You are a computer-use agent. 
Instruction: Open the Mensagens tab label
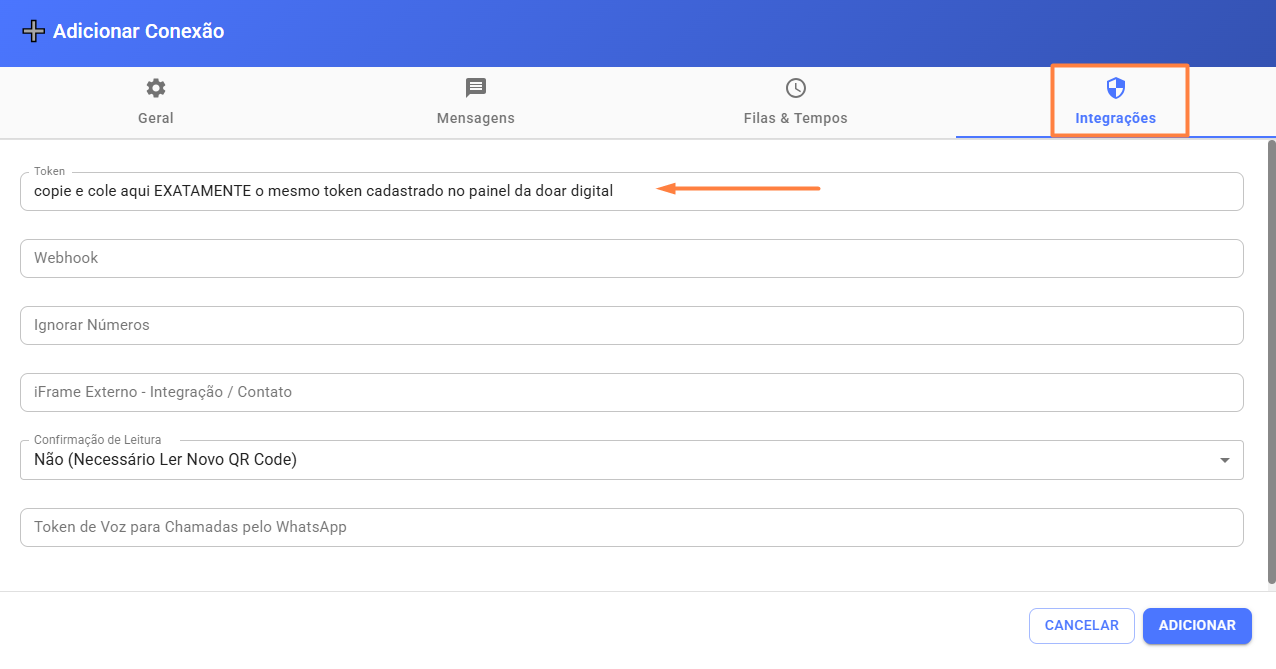click(x=476, y=118)
